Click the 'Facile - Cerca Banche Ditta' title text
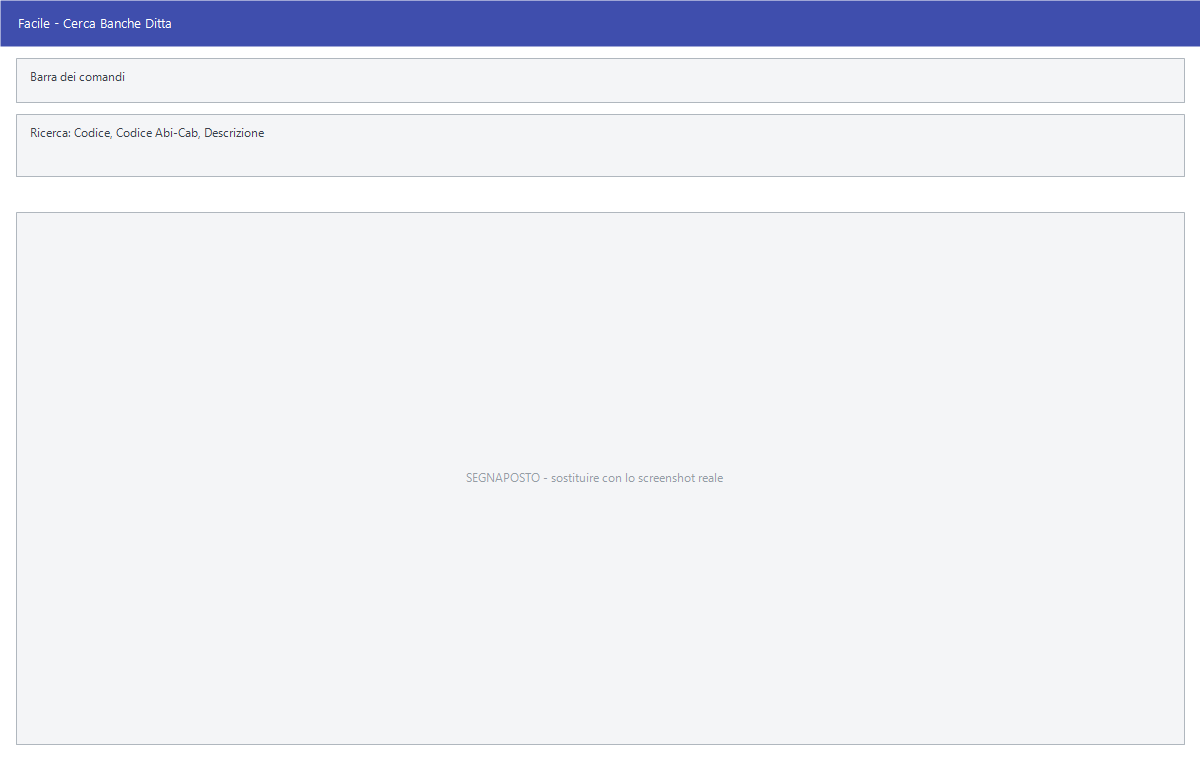Screen dimensions: 1200x760 pos(95,23)
